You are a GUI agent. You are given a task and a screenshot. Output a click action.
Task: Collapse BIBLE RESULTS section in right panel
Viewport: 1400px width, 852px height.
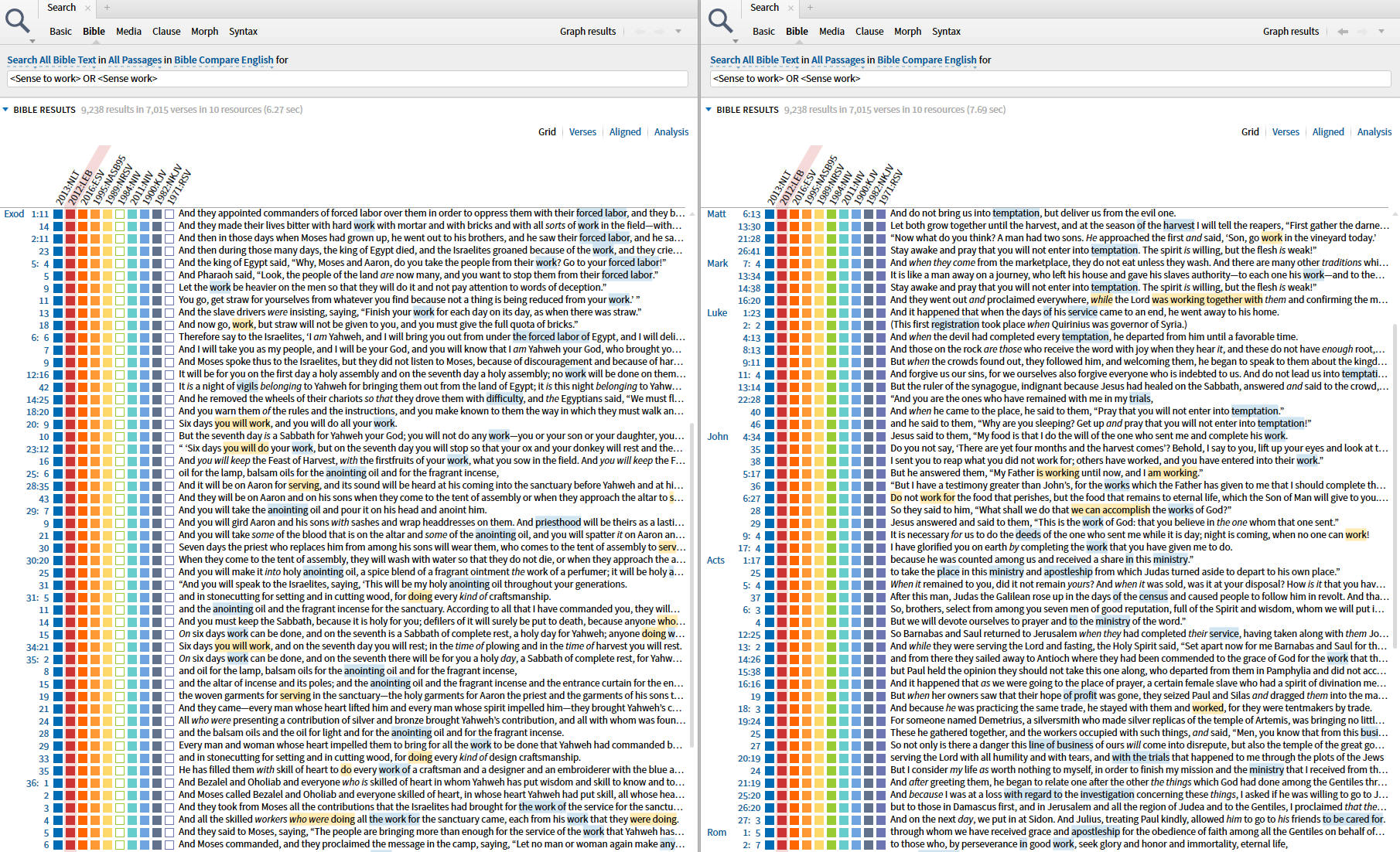point(709,110)
